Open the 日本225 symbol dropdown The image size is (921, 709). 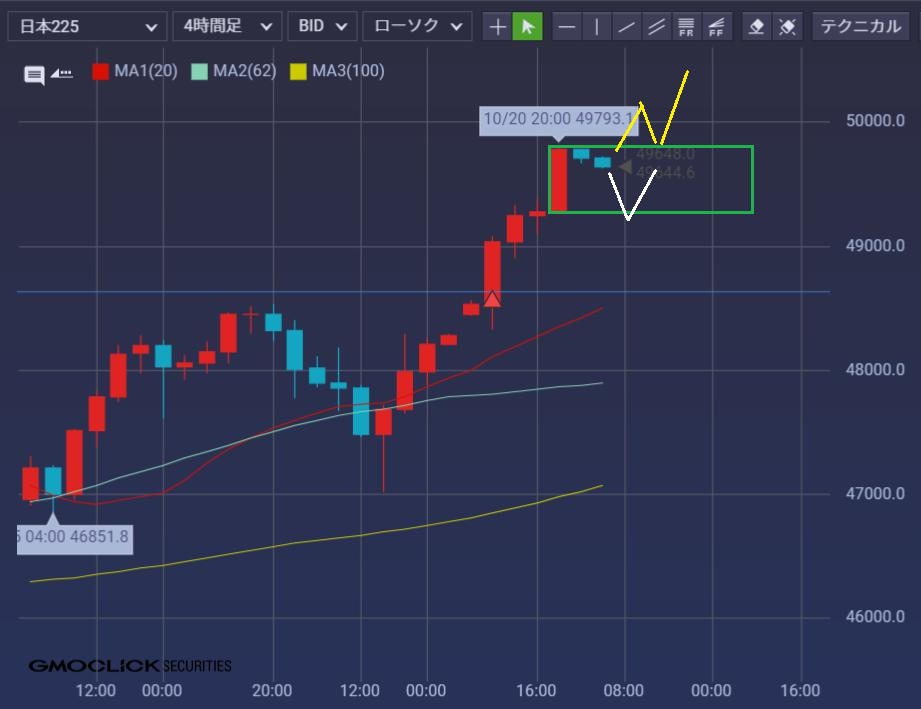tap(86, 27)
